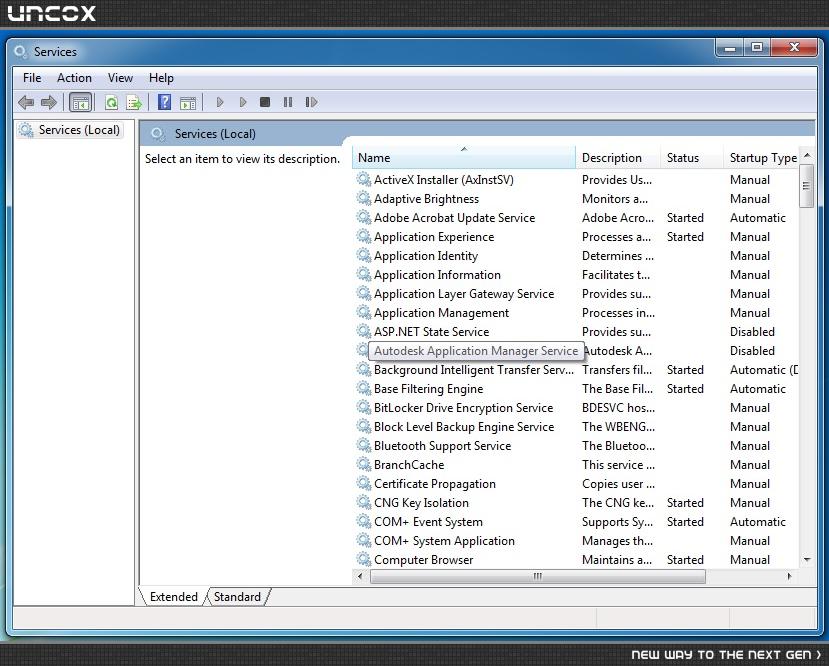The height and width of the screenshot is (666, 829).
Task: Click the horizontal scrollbar thumb
Action: click(x=538, y=576)
